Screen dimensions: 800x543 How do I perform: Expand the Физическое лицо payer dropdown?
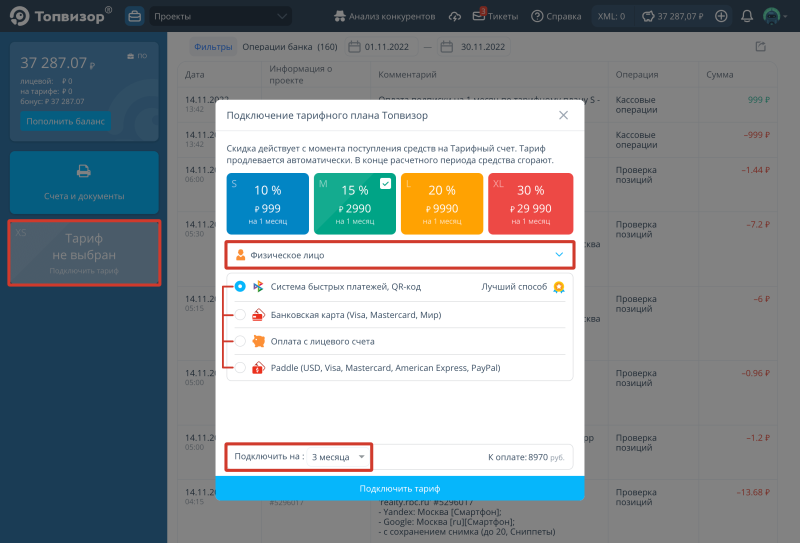400,255
